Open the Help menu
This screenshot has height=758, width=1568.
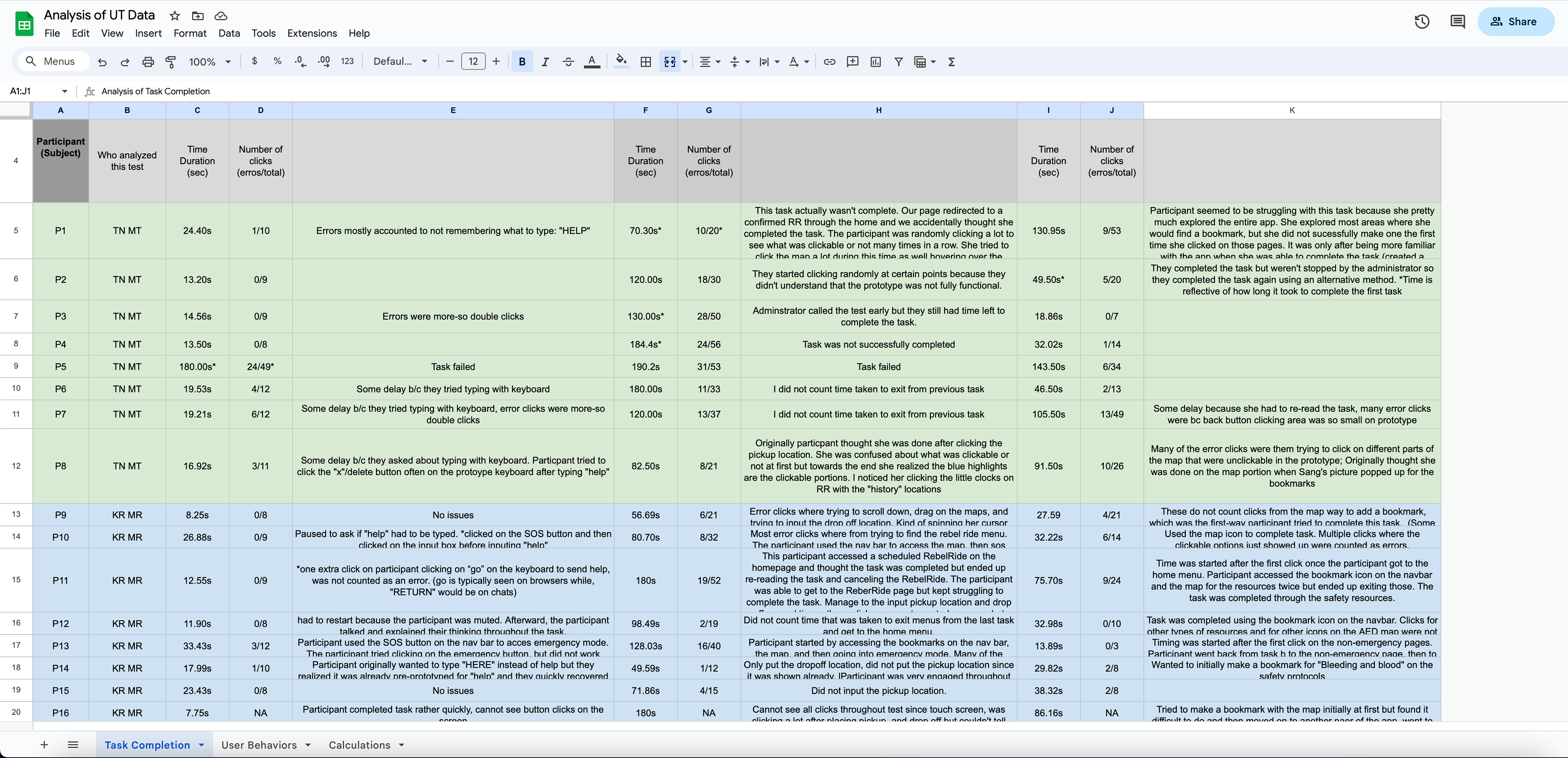(x=359, y=33)
